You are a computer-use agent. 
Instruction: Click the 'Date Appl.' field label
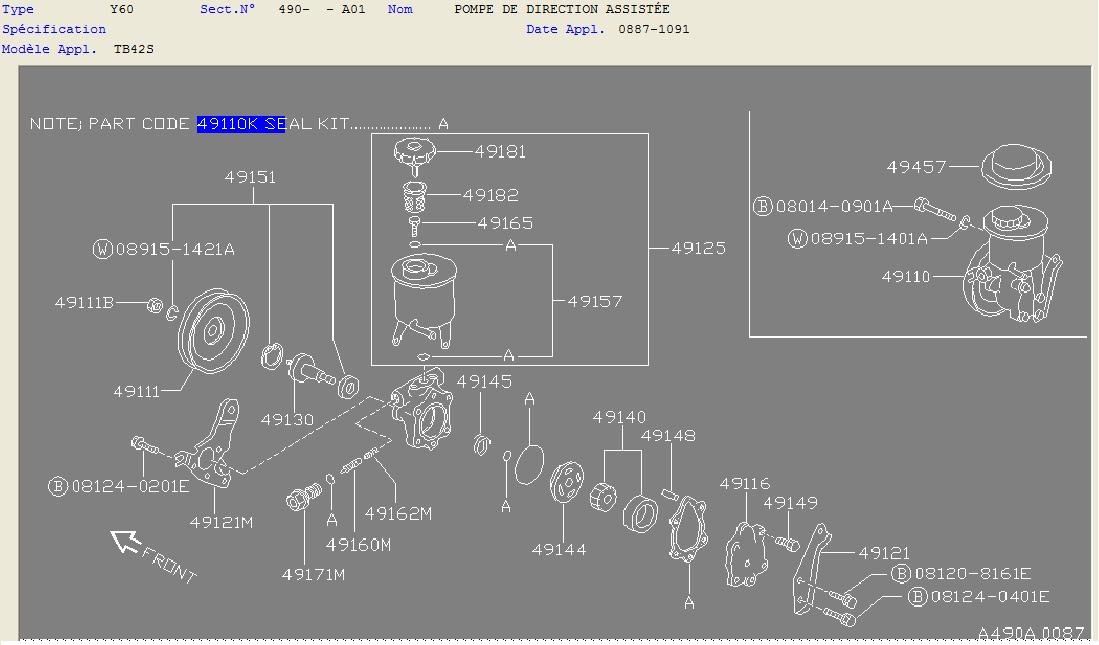(565, 29)
